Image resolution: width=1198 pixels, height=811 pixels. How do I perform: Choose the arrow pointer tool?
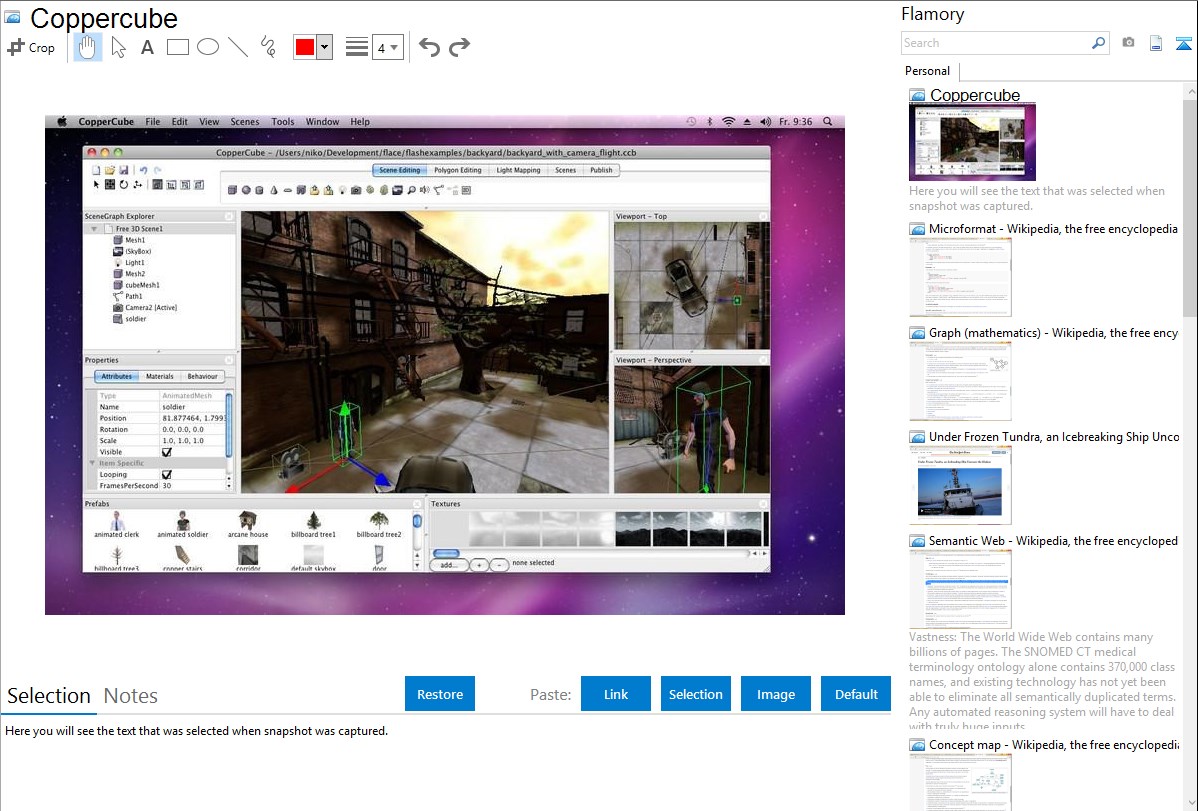coord(118,47)
